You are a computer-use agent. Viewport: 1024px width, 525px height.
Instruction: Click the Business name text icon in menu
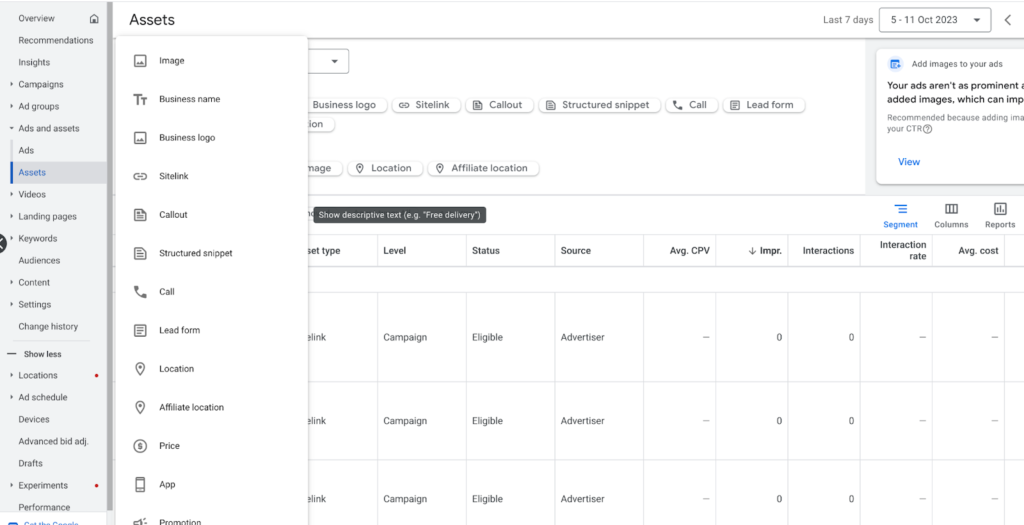pos(140,99)
